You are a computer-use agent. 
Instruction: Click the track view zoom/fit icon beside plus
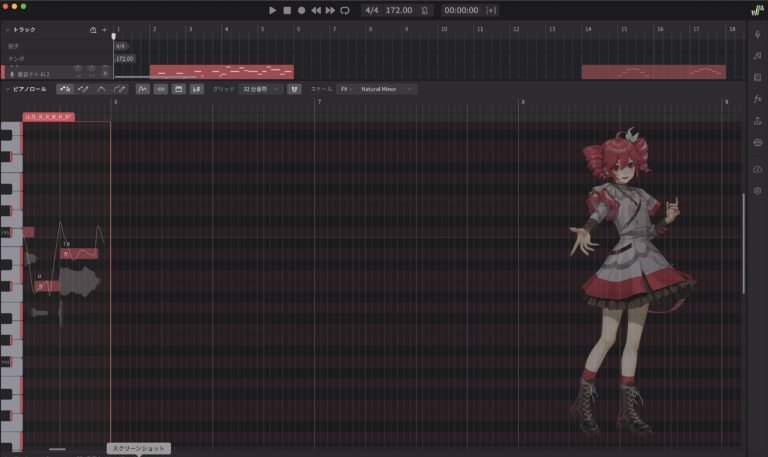[x=93, y=30]
